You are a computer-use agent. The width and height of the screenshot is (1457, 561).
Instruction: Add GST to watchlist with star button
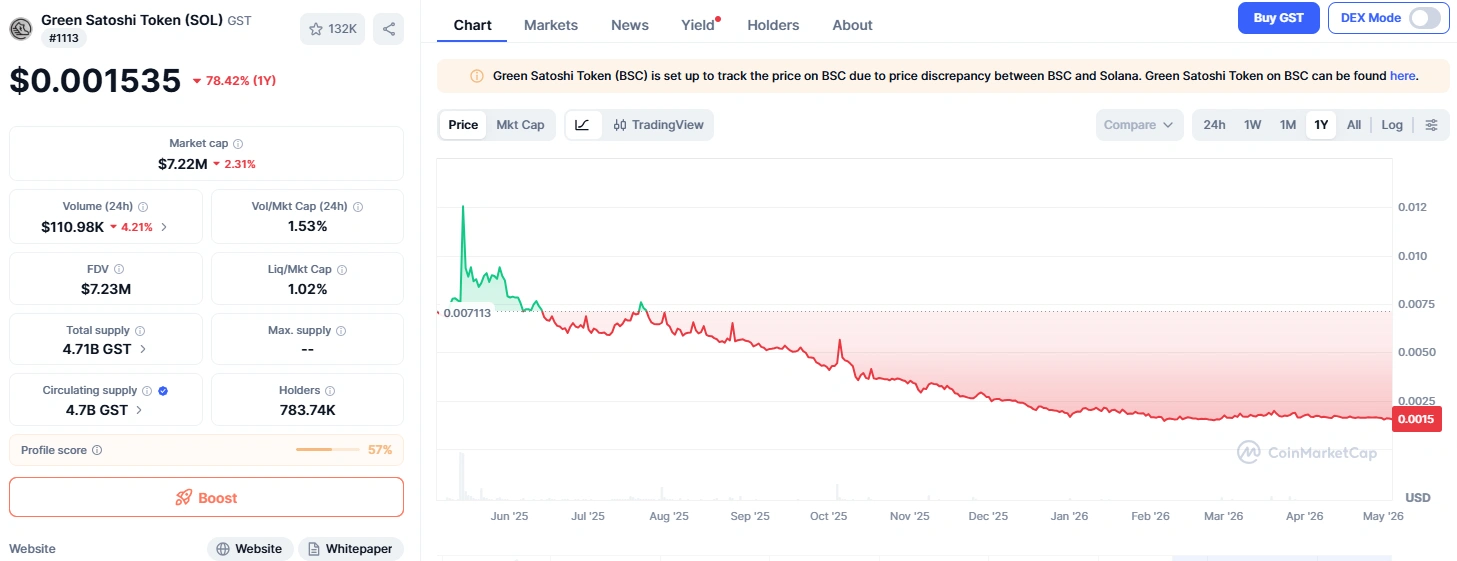click(332, 29)
